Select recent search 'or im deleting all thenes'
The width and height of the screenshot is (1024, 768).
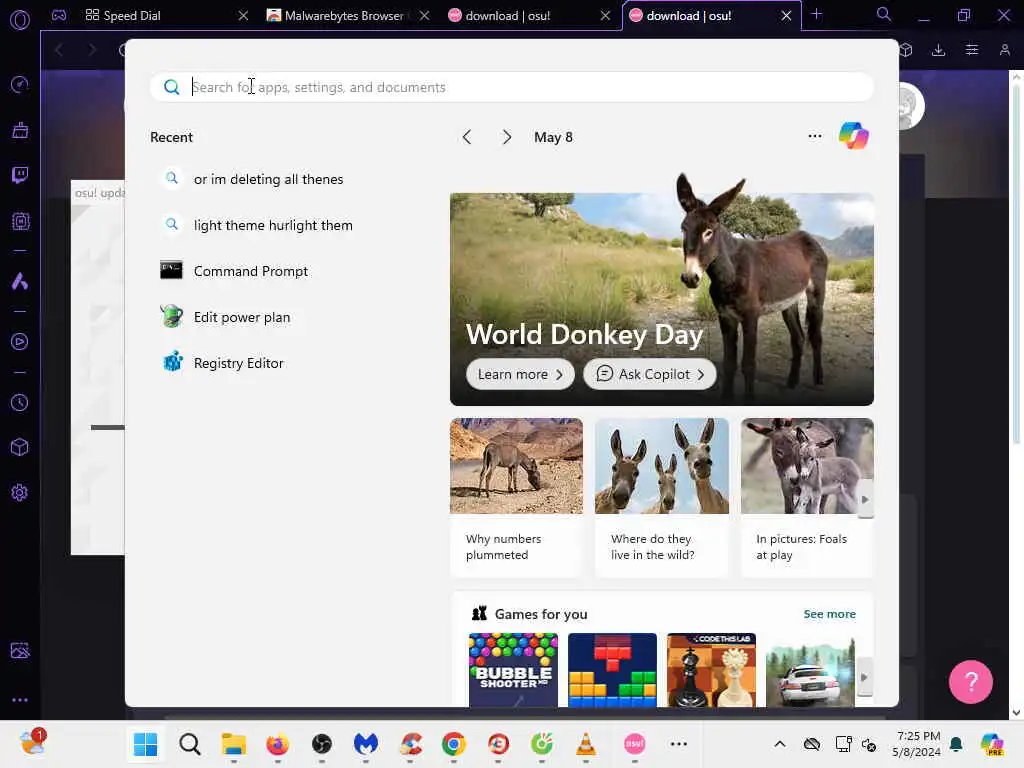tap(268, 179)
